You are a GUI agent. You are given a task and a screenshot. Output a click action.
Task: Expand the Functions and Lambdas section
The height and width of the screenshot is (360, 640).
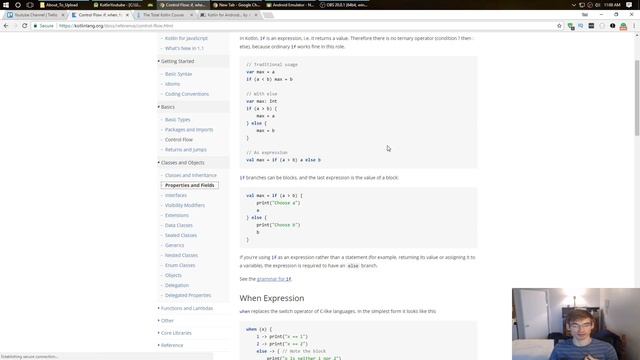187,308
